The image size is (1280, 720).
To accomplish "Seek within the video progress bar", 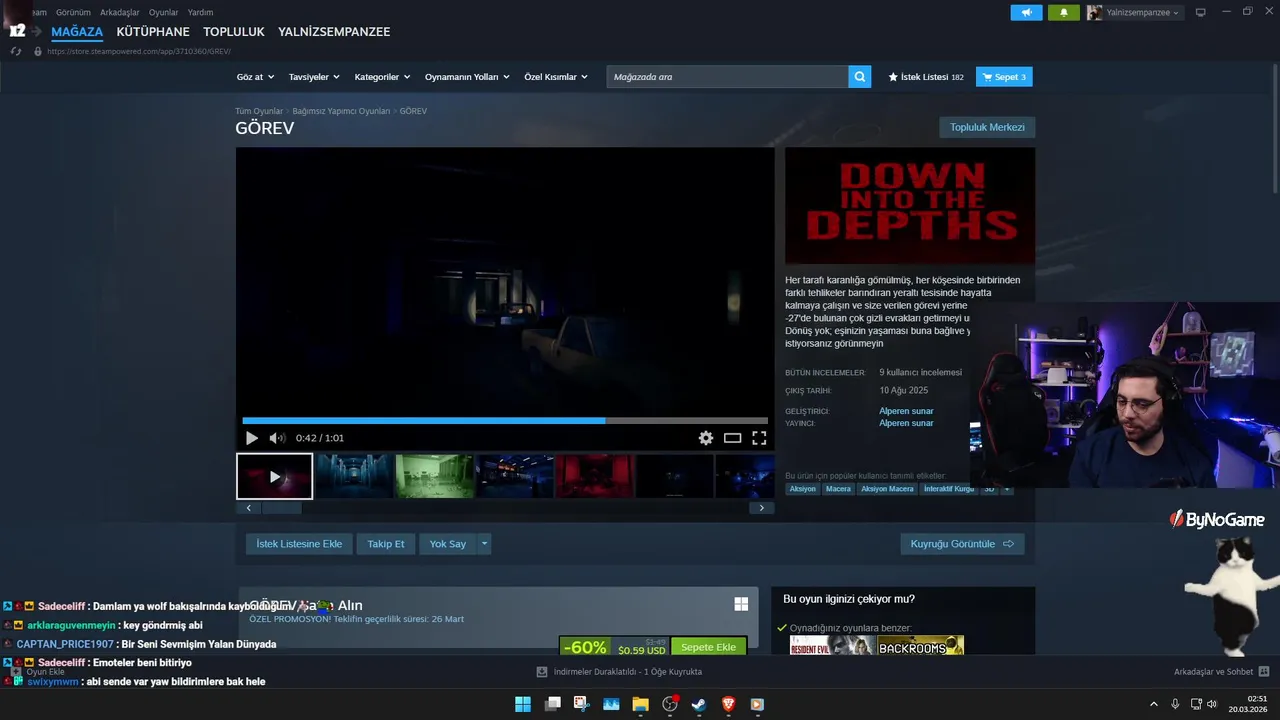I will (505, 421).
